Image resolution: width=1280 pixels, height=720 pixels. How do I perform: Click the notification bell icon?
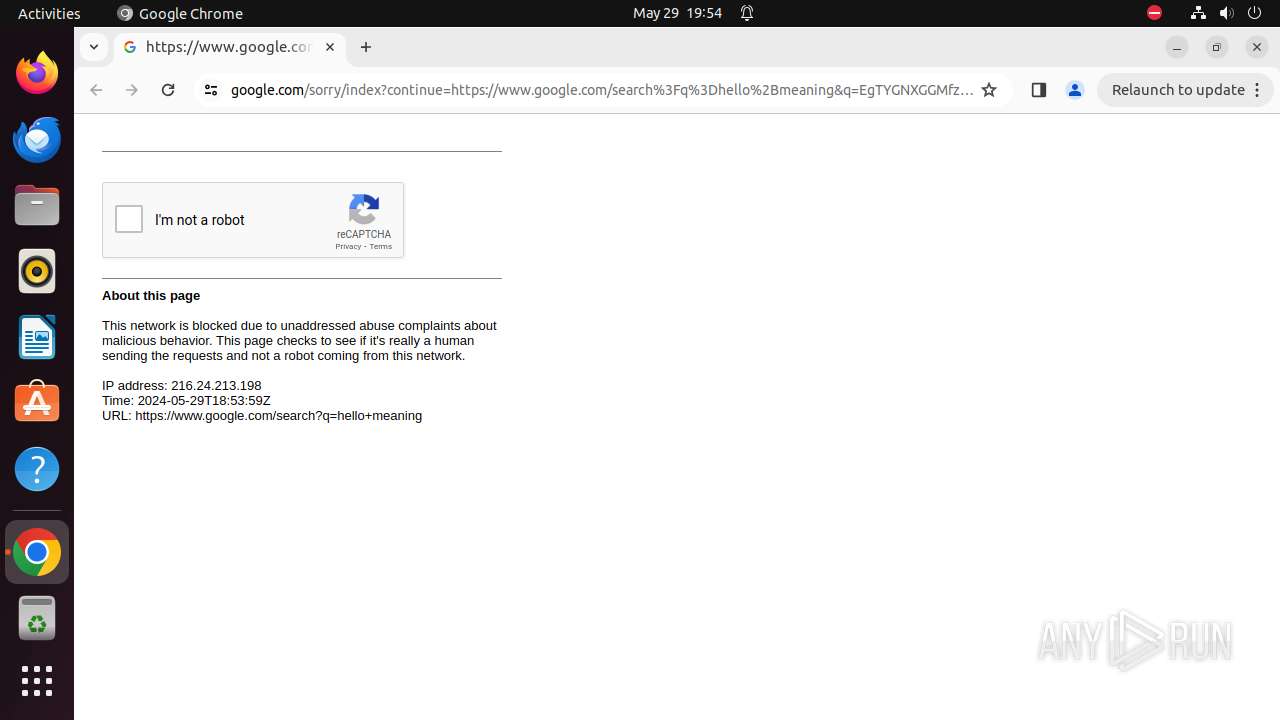(747, 13)
